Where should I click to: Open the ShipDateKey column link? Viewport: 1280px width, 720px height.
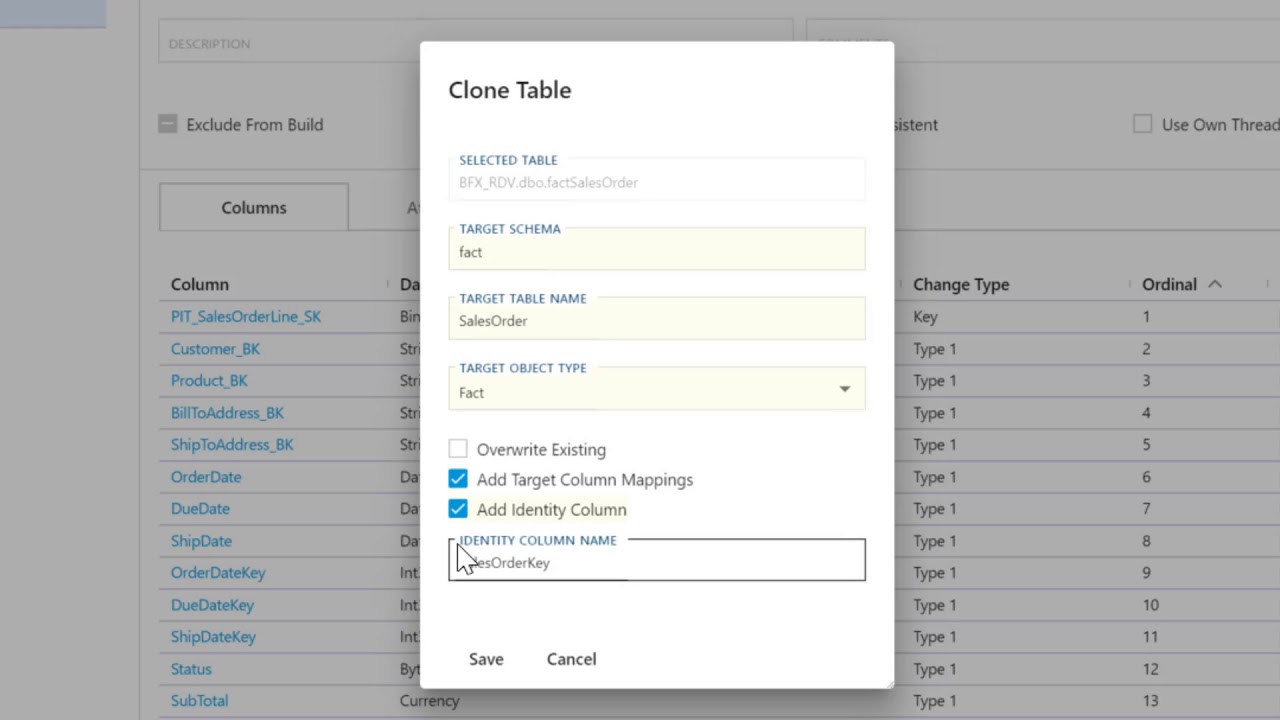(213, 636)
